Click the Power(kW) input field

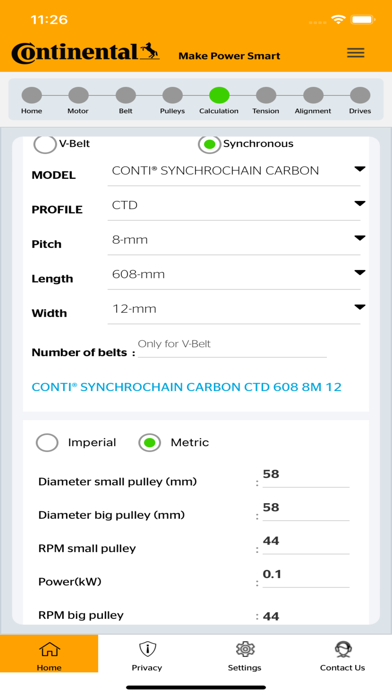pos(306,577)
